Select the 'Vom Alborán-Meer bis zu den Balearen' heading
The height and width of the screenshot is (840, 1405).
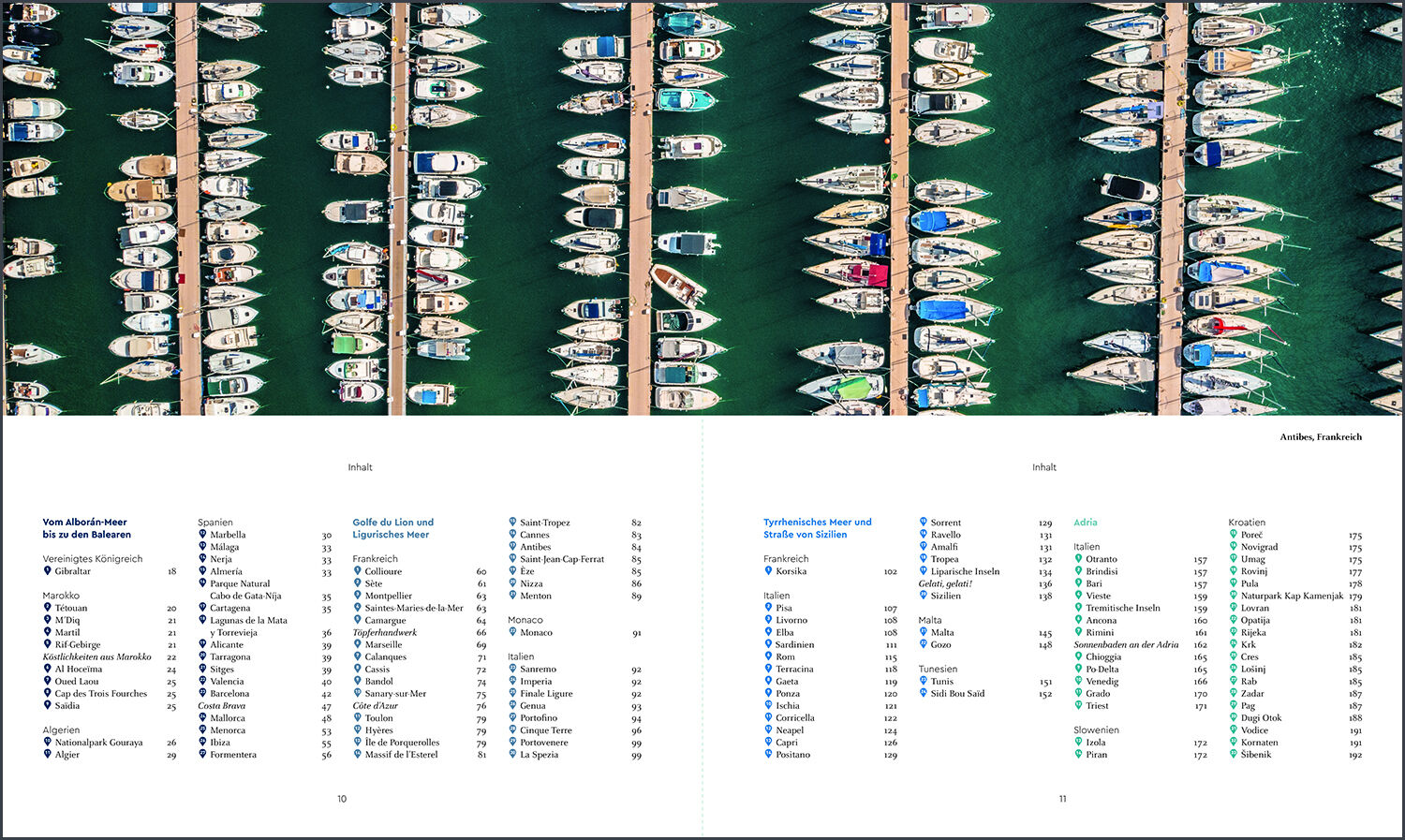coord(86,528)
